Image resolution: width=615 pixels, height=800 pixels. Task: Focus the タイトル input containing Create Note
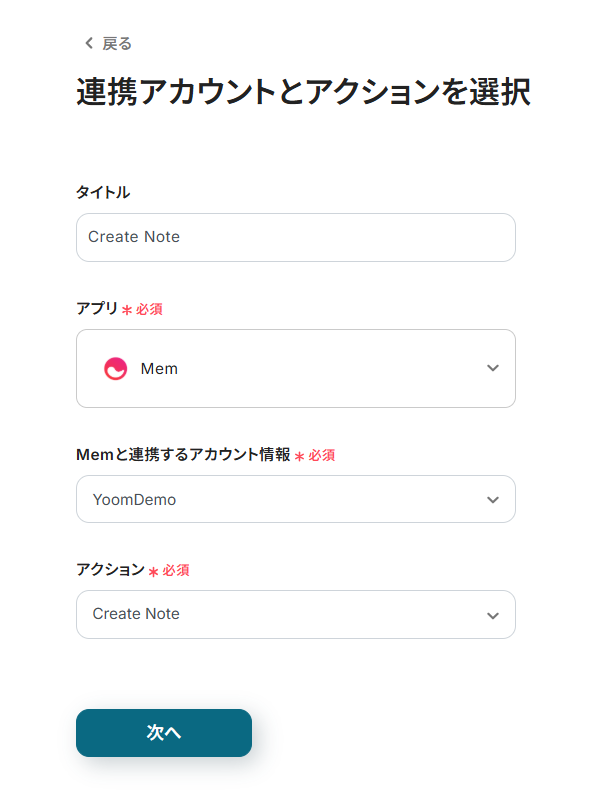click(x=295, y=237)
